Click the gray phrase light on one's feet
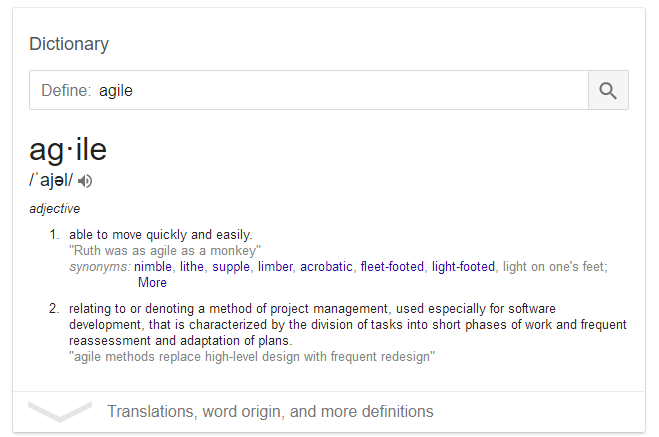 click(x=555, y=267)
